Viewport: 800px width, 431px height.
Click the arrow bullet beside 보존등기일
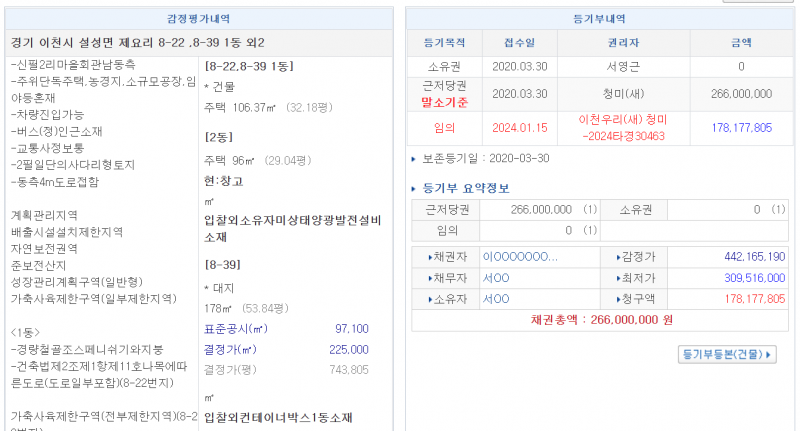point(415,159)
